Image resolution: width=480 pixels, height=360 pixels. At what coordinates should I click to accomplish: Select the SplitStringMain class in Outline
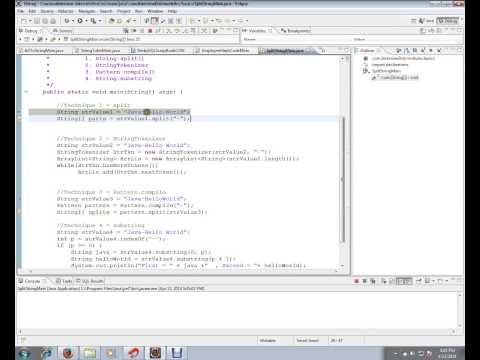coord(386,71)
